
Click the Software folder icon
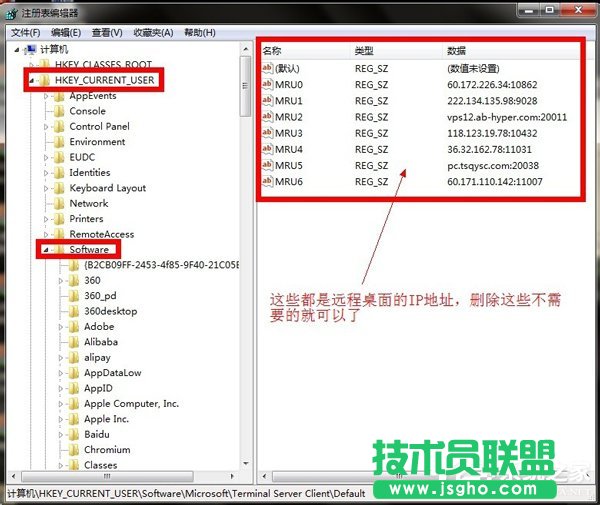59,249
